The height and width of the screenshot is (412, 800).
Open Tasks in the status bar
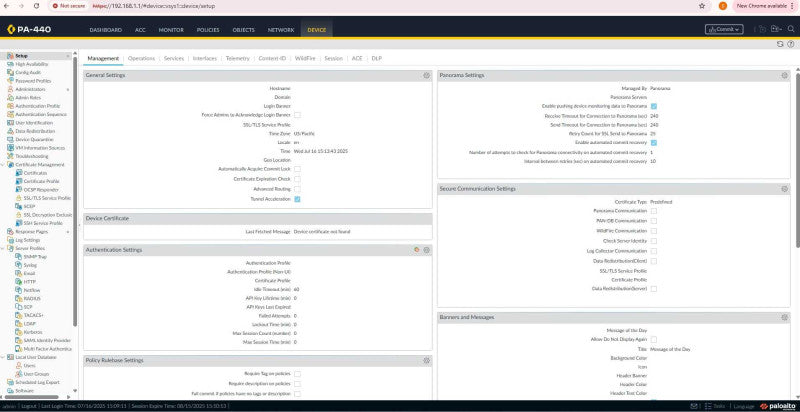(x=715, y=406)
